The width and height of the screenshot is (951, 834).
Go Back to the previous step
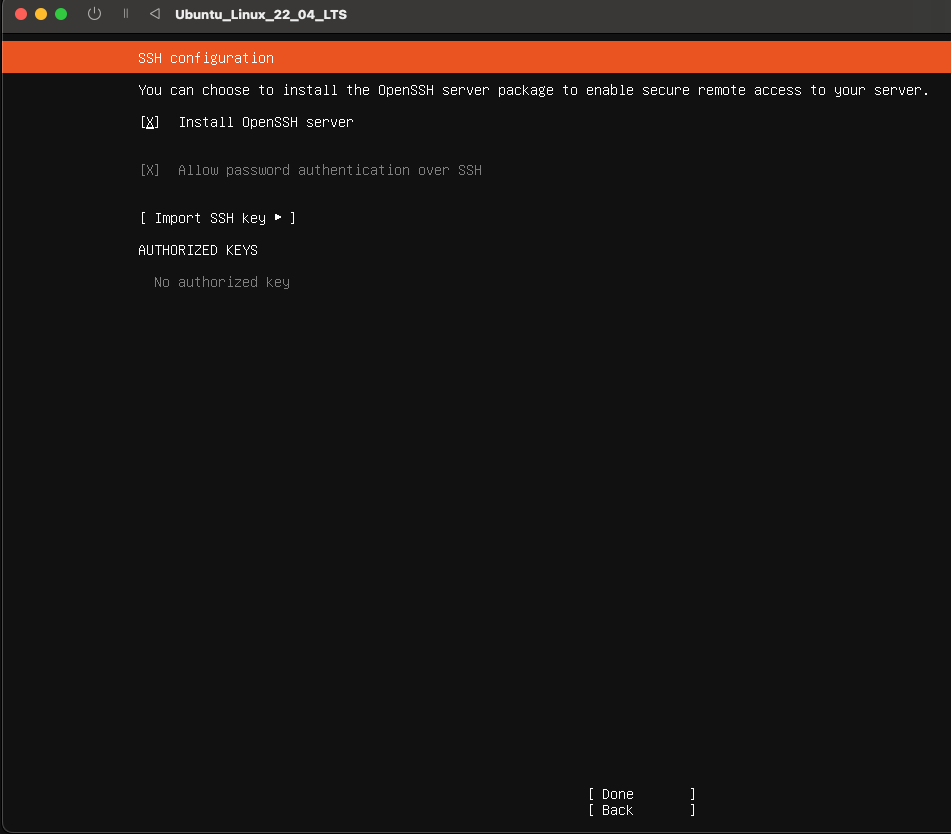[642, 810]
